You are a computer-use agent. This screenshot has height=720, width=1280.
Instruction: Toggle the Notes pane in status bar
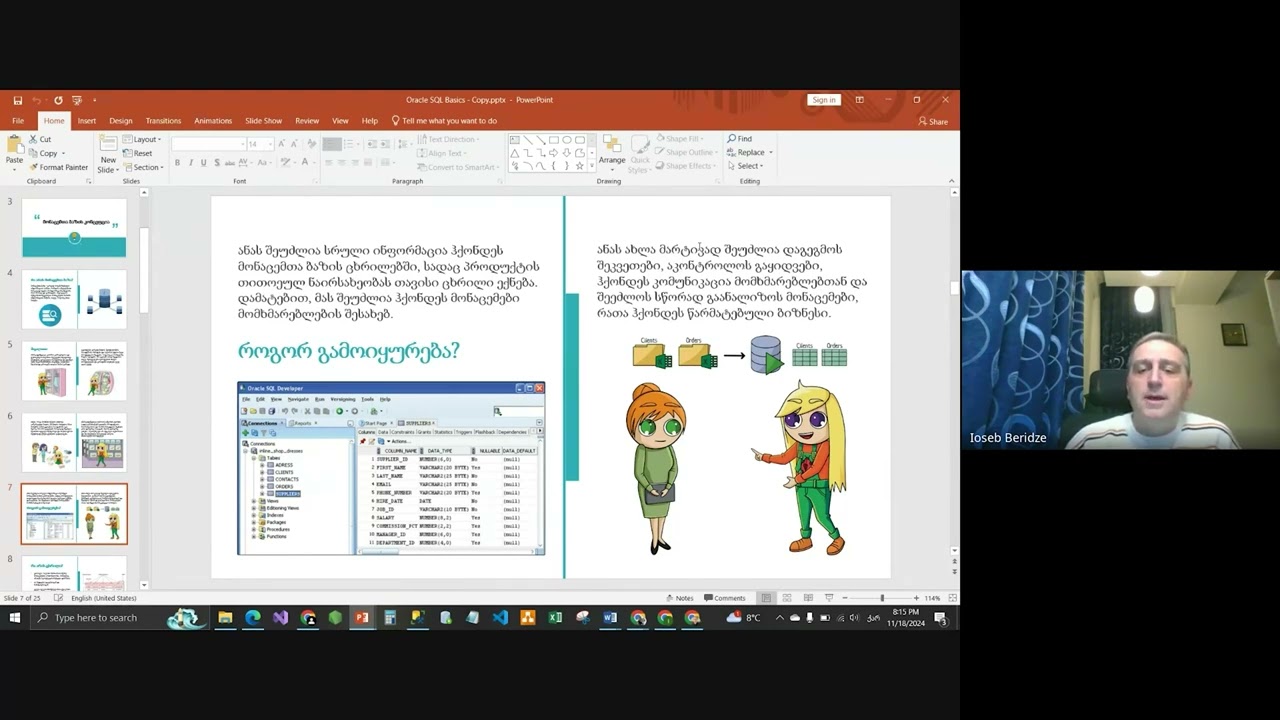click(679, 598)
